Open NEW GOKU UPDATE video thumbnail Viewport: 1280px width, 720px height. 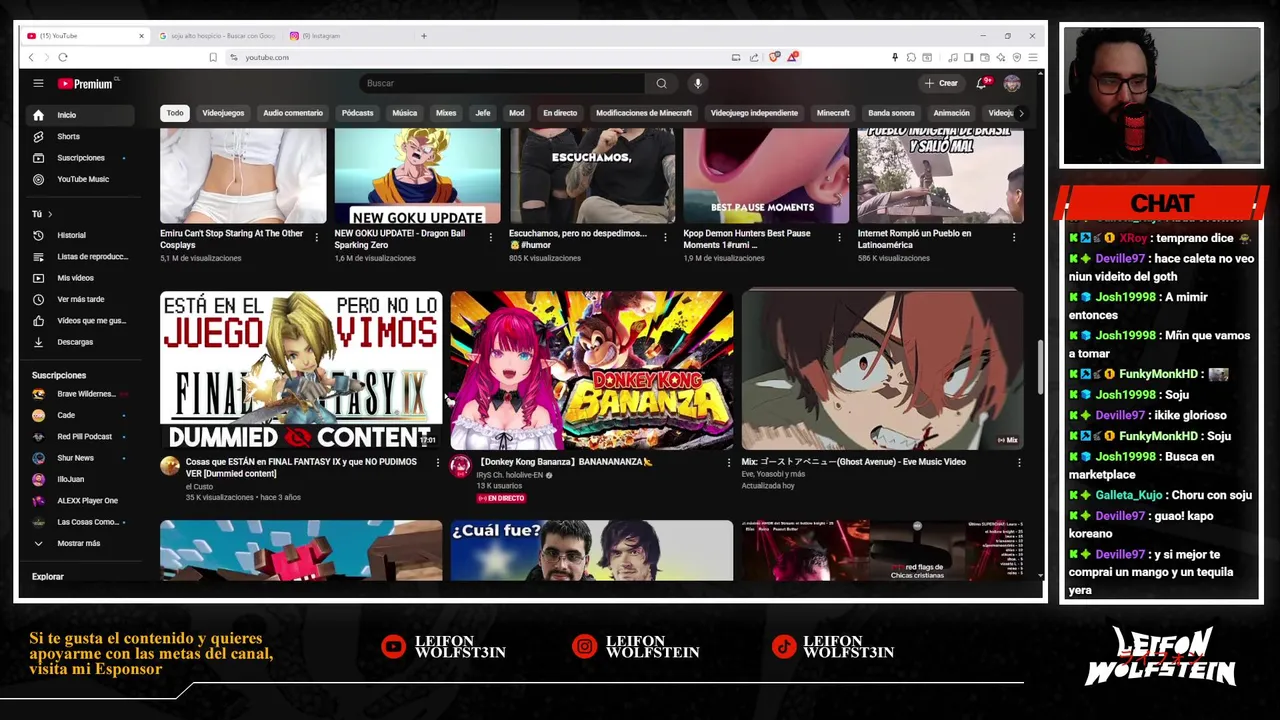coord(417,175)
